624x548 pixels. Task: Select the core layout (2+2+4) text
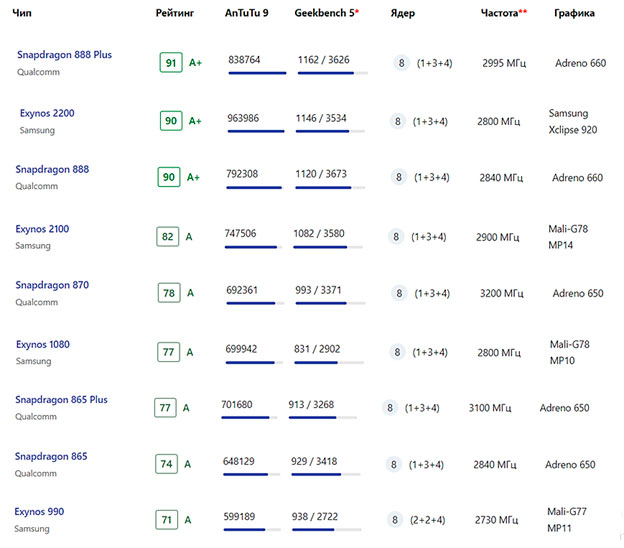tap(428, 520)
